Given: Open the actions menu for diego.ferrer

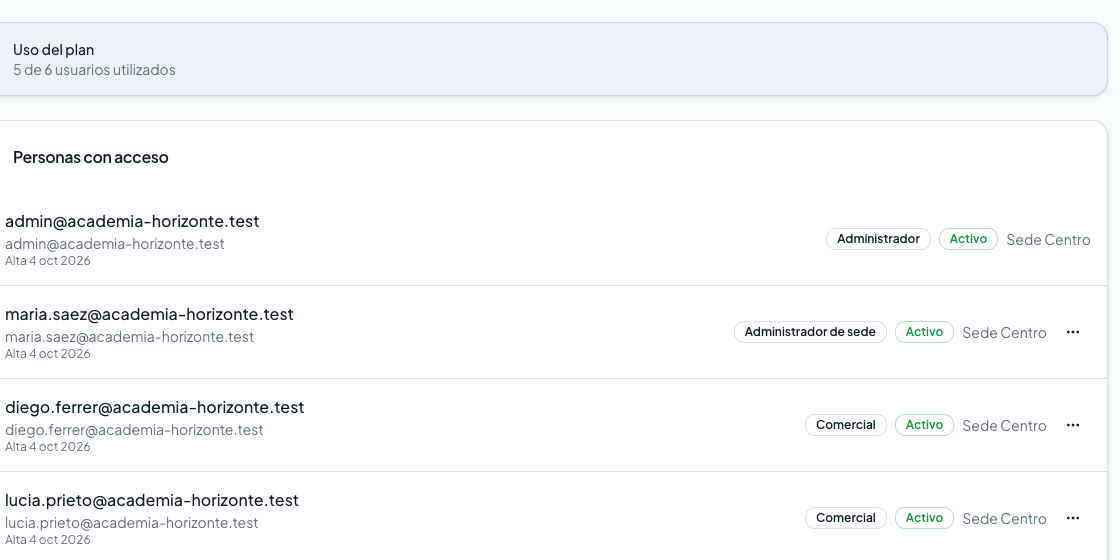Looking at the screenshot, I should click(1072, 425).
